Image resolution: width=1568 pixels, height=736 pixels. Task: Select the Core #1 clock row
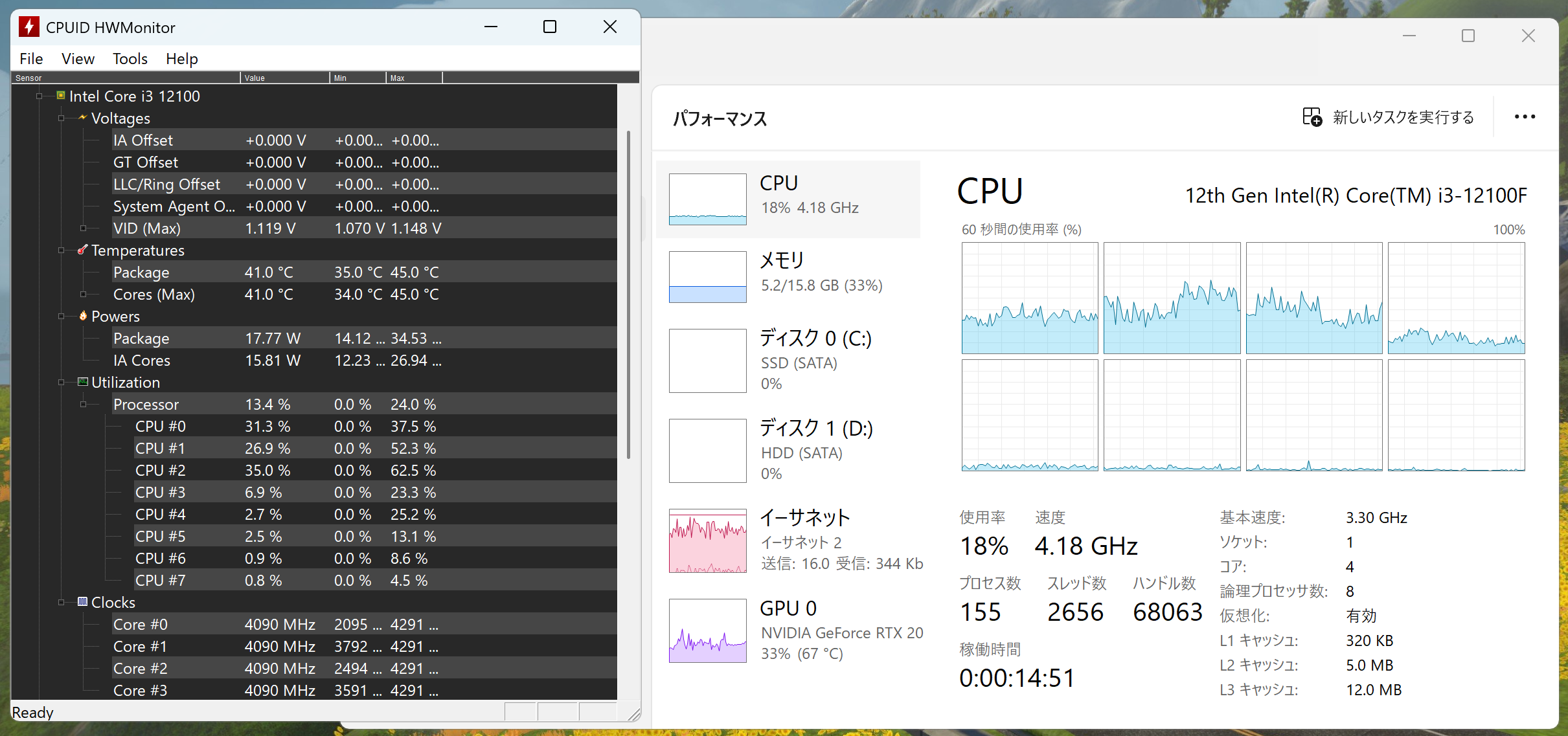tap(364, 647)
